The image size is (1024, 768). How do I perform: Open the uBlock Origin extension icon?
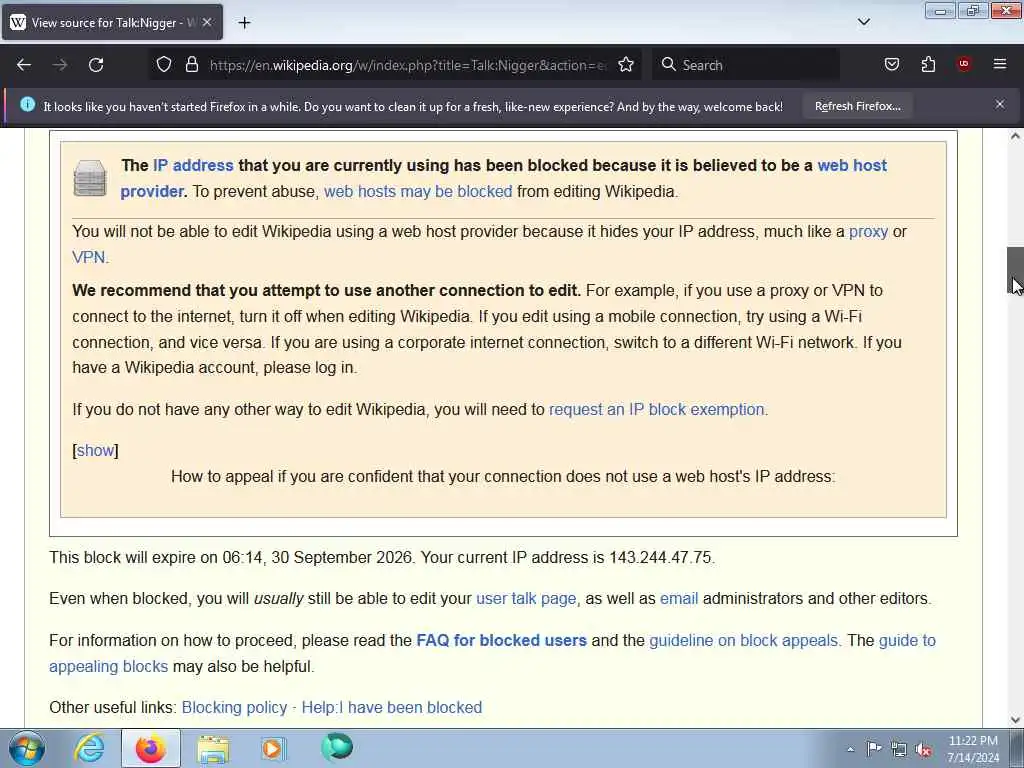[964, 64]
